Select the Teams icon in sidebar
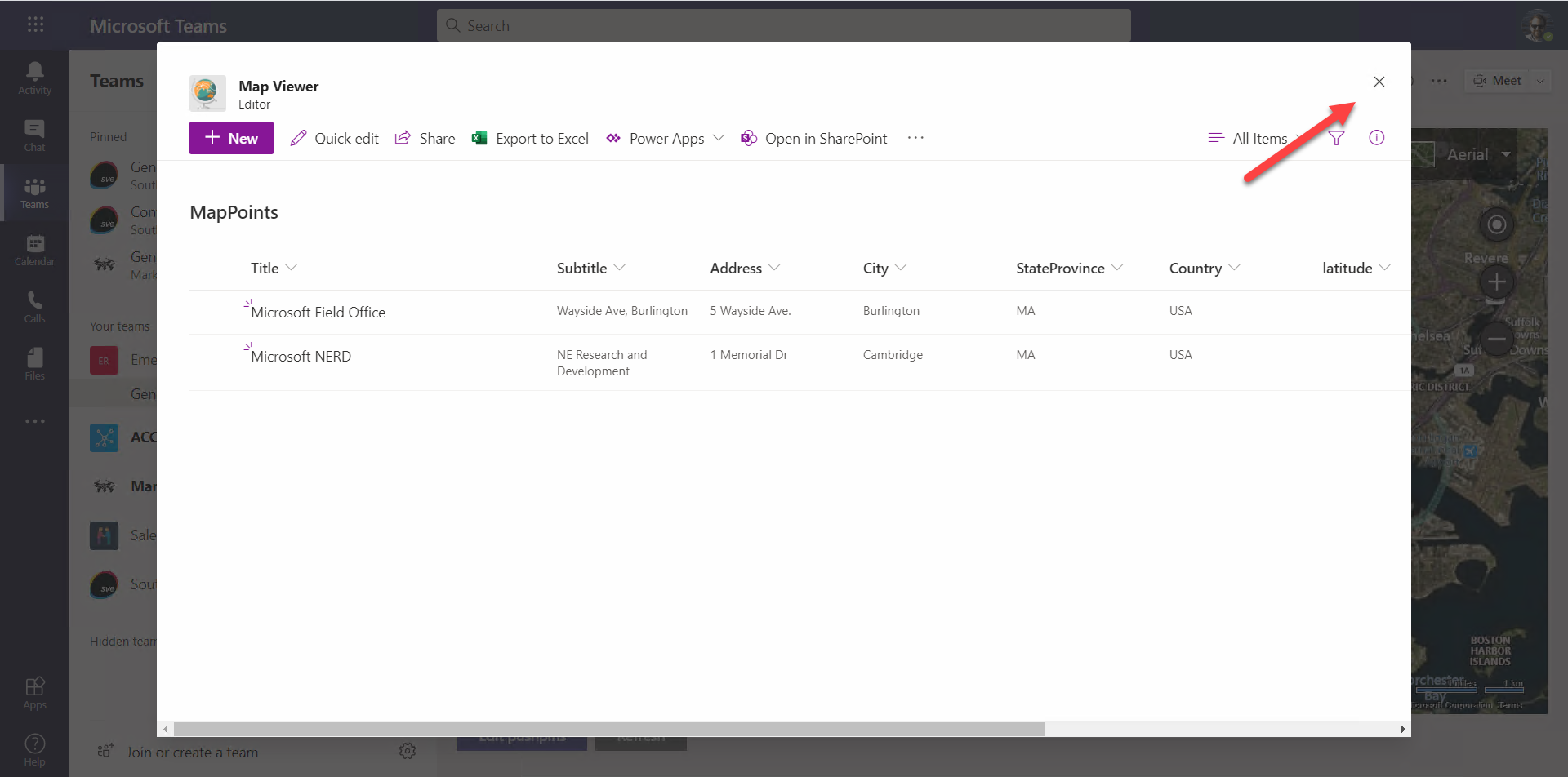This screenshot has height=777, width=1568. [34, 193]
